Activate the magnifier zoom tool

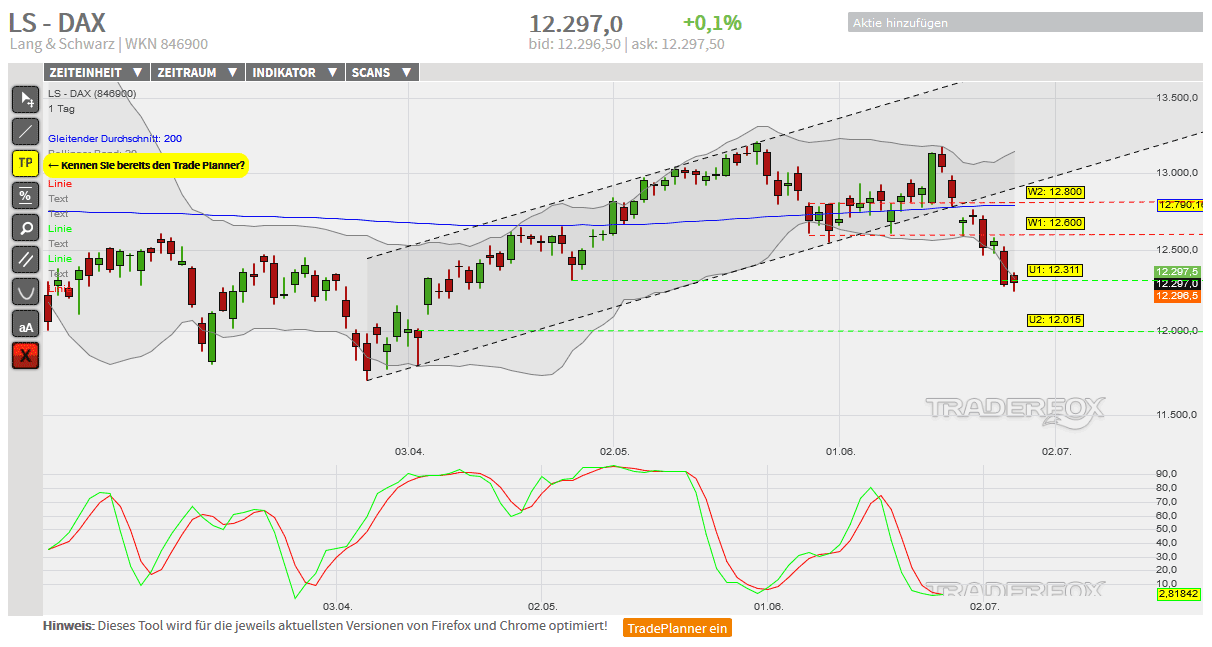point(26,227)
